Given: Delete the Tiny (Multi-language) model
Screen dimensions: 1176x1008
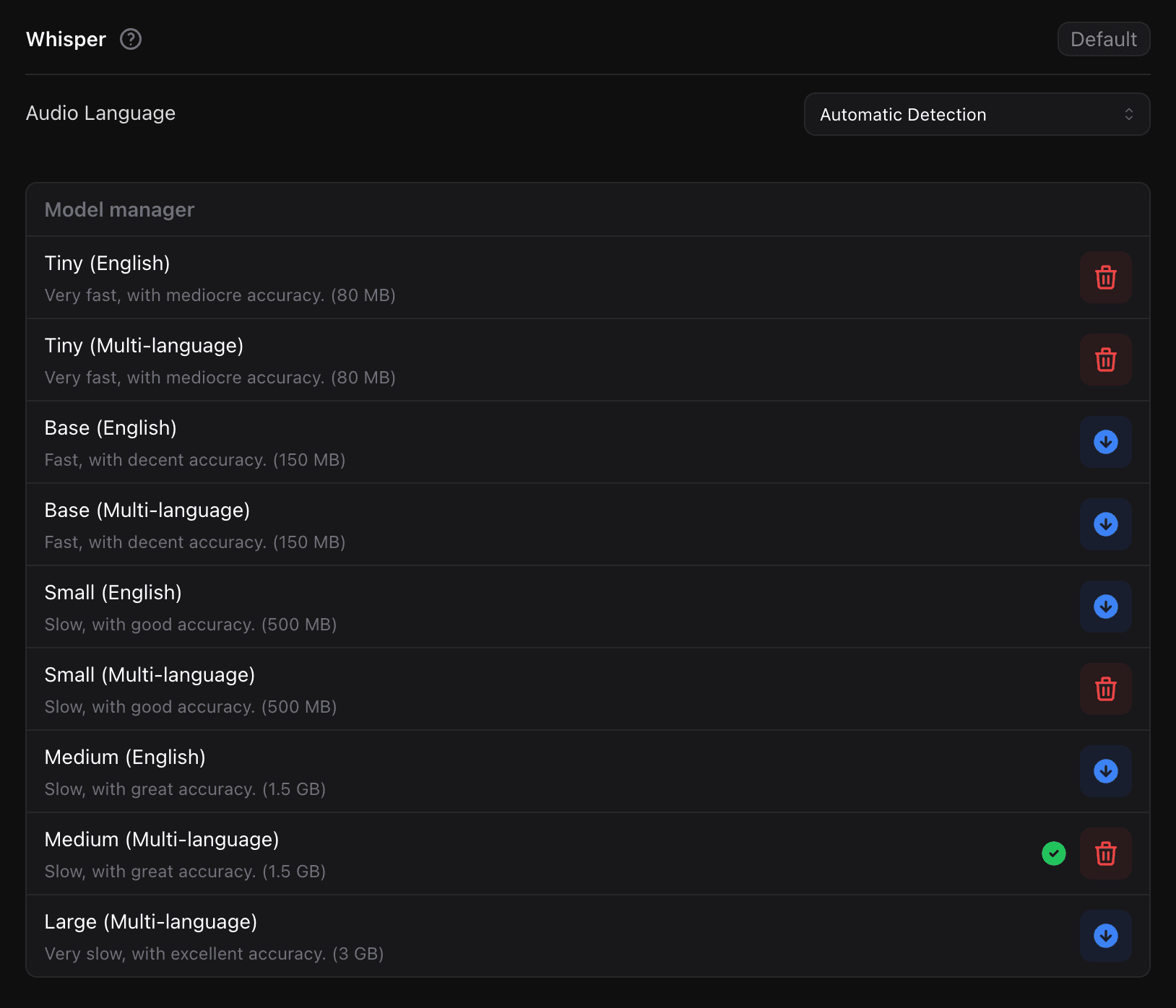Looking at the screenshot, I should tap(1105, 360).
